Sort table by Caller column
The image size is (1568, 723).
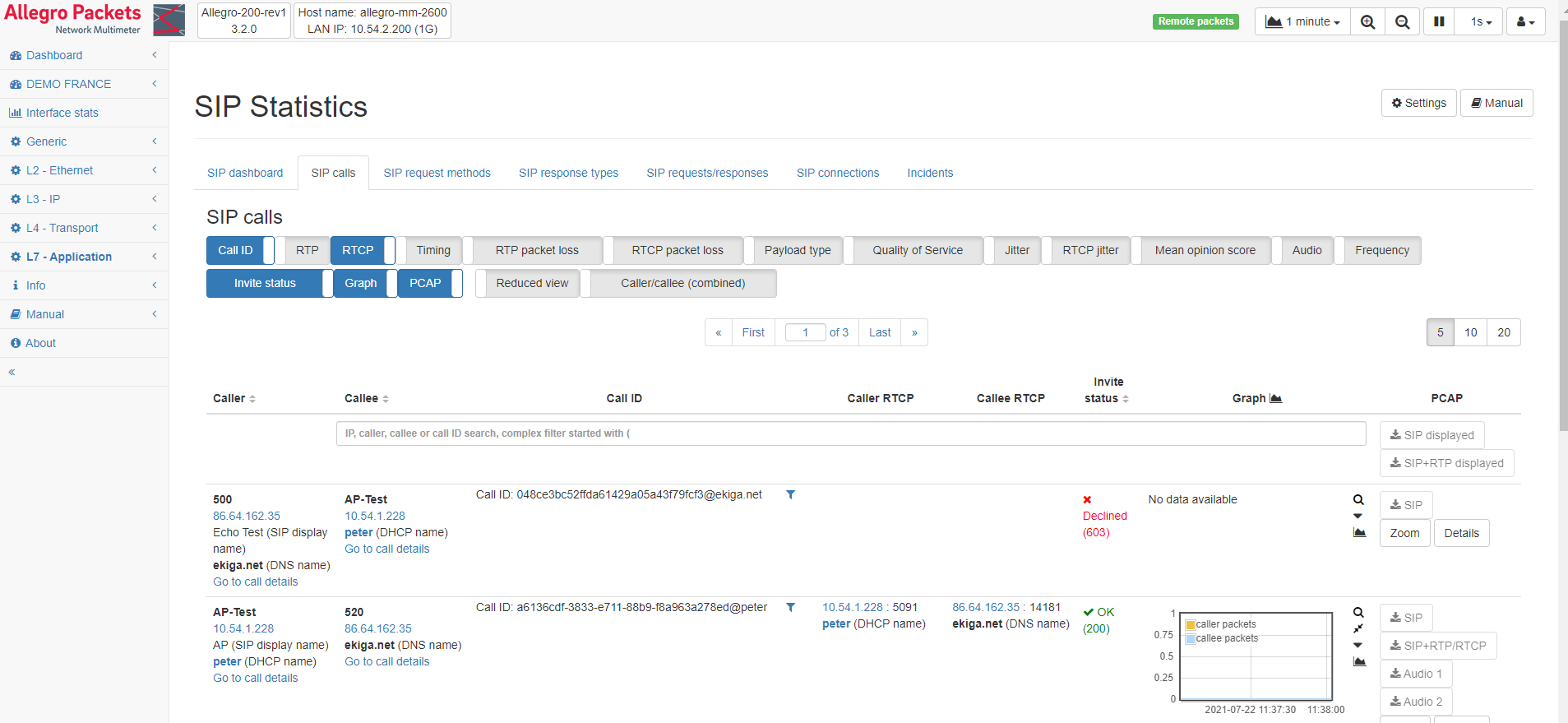click(234, 398)
